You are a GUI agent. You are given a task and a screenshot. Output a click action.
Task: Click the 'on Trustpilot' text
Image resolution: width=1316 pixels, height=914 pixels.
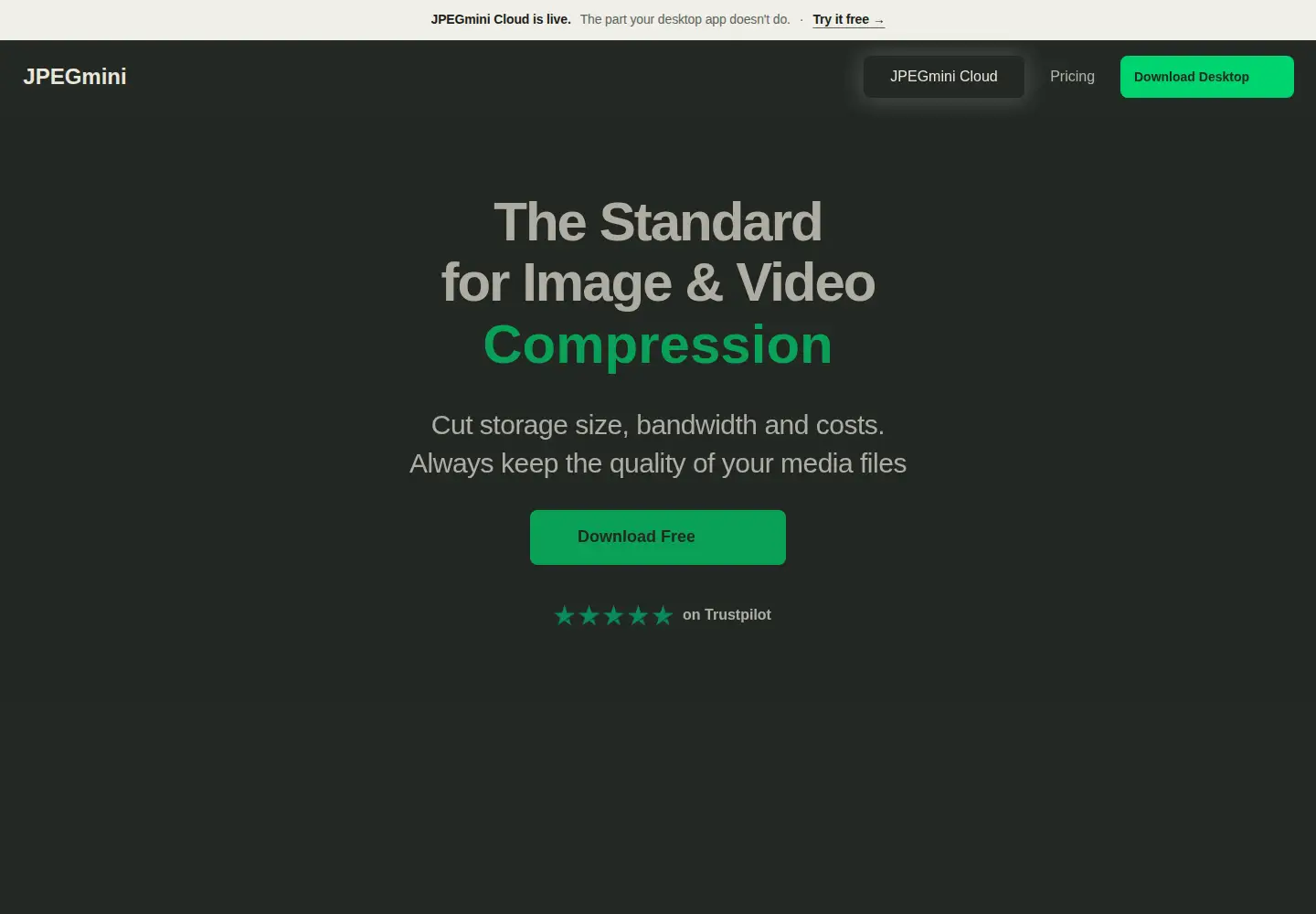[727, 615]
